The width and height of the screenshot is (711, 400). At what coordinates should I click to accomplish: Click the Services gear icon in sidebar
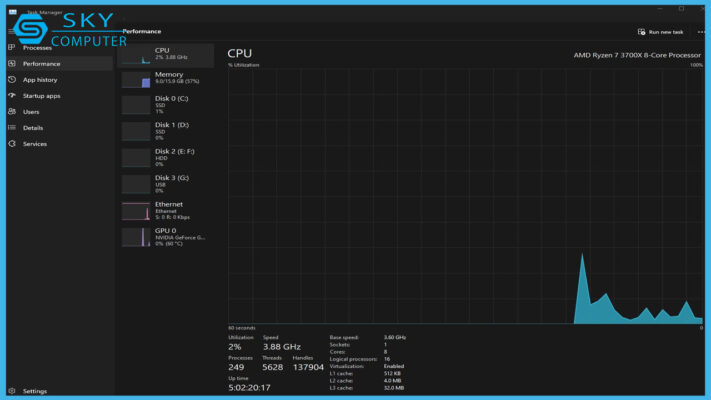pyautogui.click(x=12, y=144)
